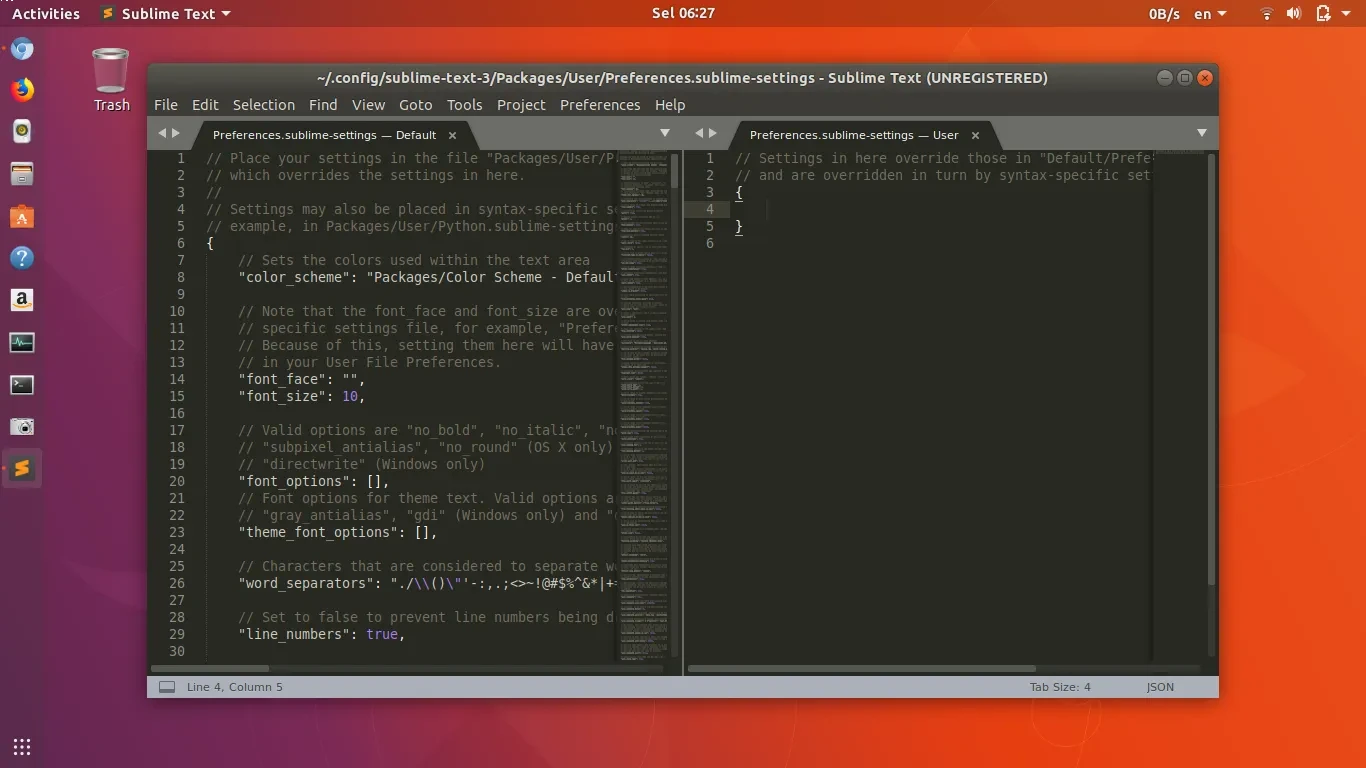This screenshot has width=1366, height=768.
Task: Select Preferences.sublime-settings — User tab
Action: 854,135
